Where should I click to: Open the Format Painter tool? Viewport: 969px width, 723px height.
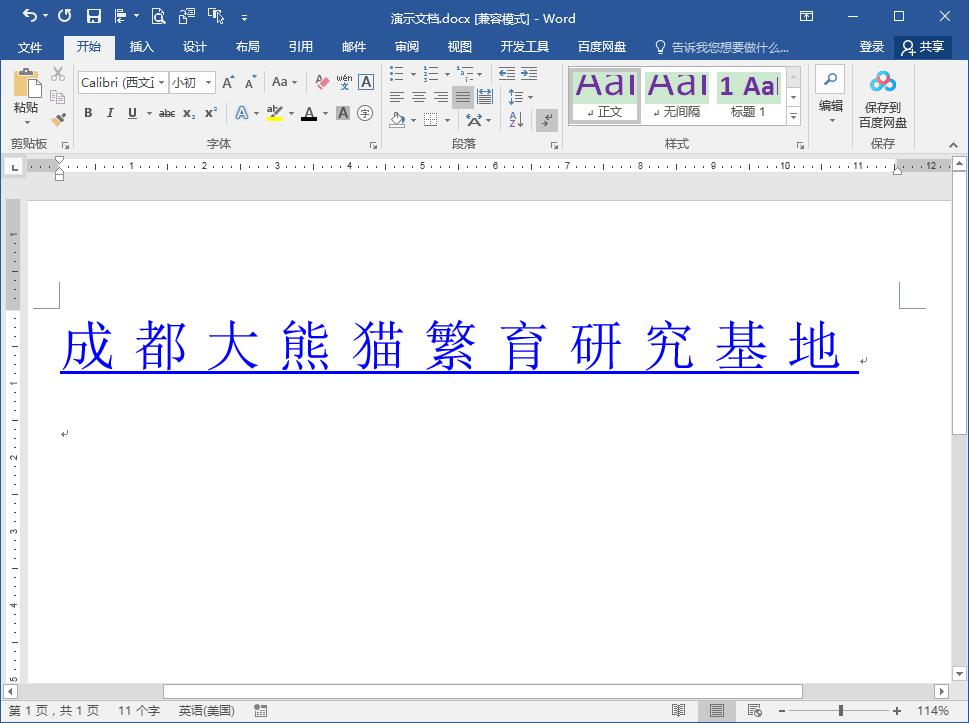click(57, 118)
